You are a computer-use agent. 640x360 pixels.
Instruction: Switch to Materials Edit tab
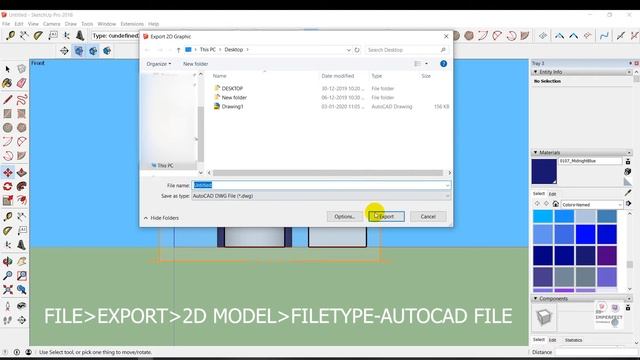(552, 194)
